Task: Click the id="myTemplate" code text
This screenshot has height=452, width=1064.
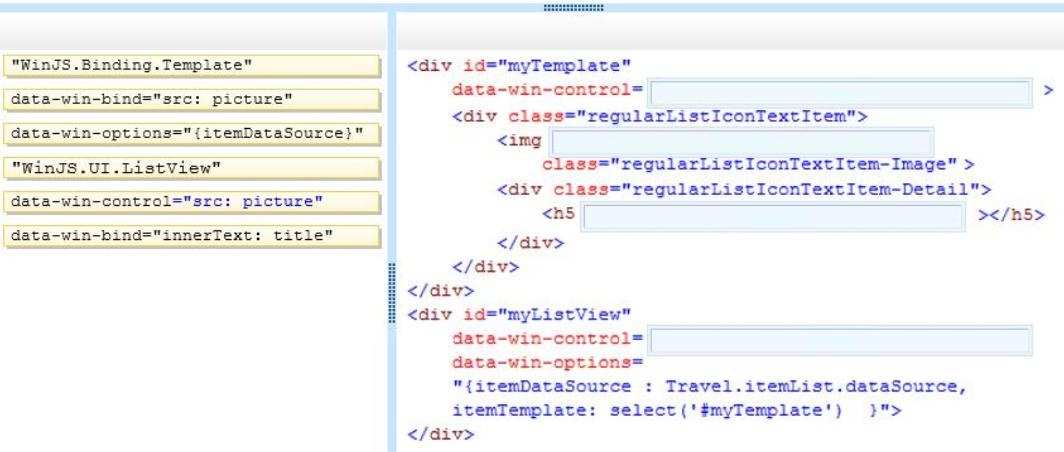Action: point(548,67)
